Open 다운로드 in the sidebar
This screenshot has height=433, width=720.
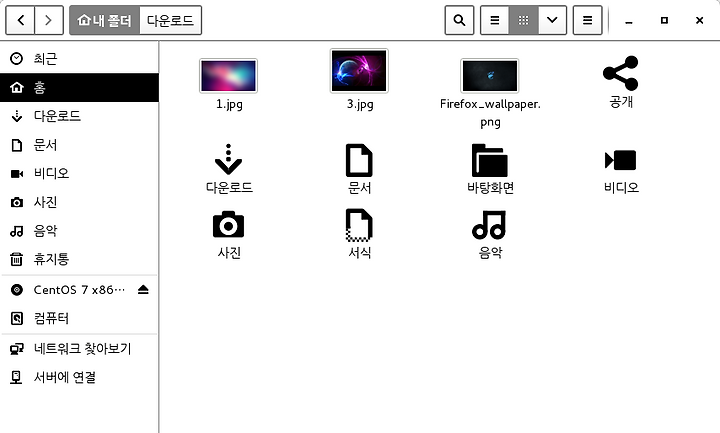(x=79, y=116)
